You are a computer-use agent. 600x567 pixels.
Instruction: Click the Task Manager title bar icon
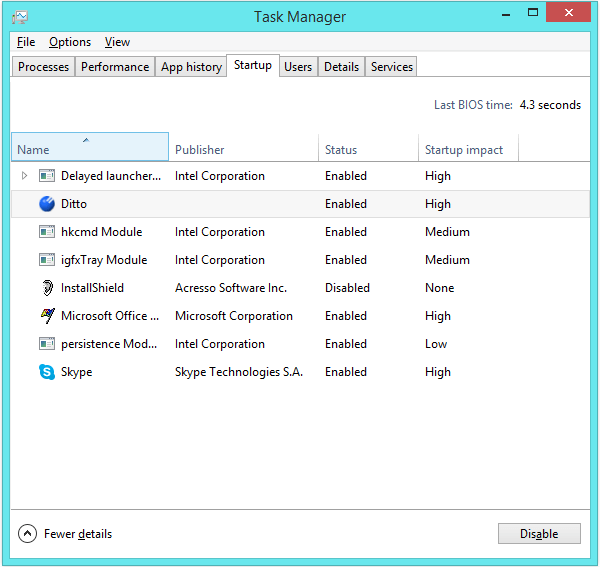20,17
